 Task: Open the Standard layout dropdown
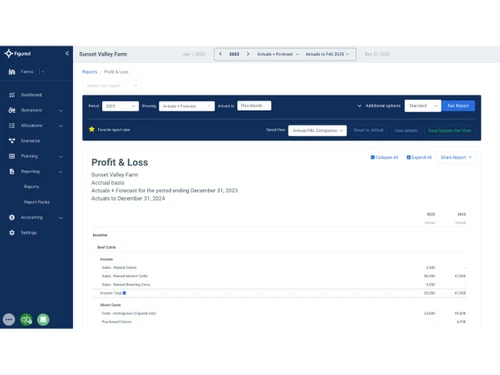point(423,106)
